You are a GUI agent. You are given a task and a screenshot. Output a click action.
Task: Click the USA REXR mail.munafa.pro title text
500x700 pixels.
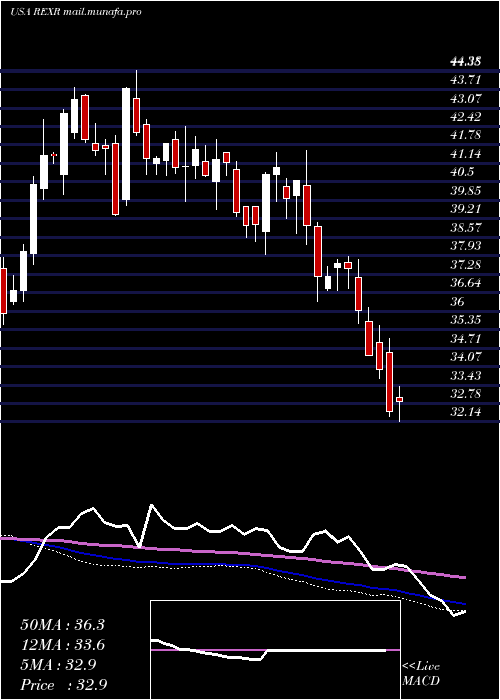(x=76, y=12)
